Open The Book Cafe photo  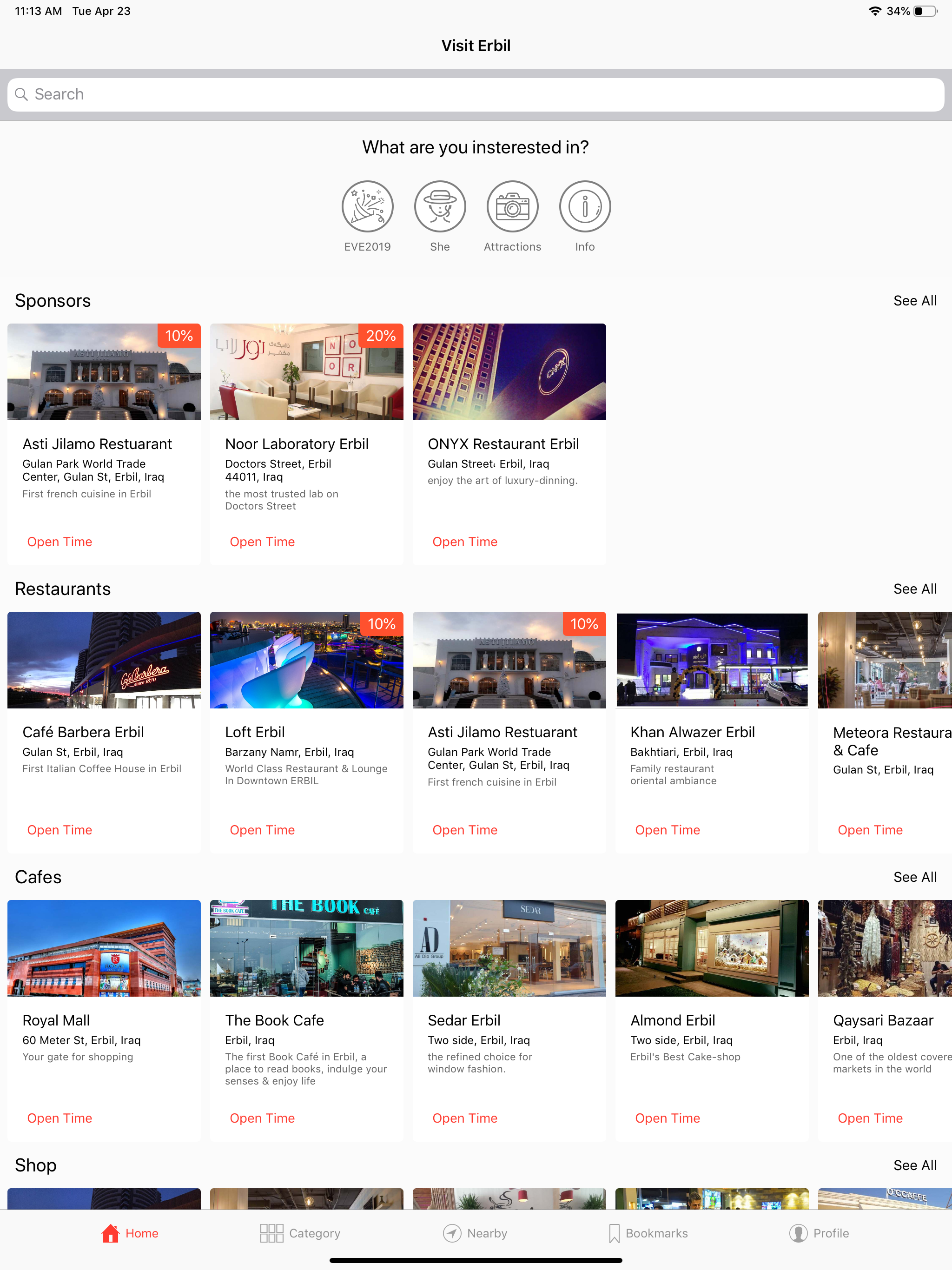coord(307,948)
